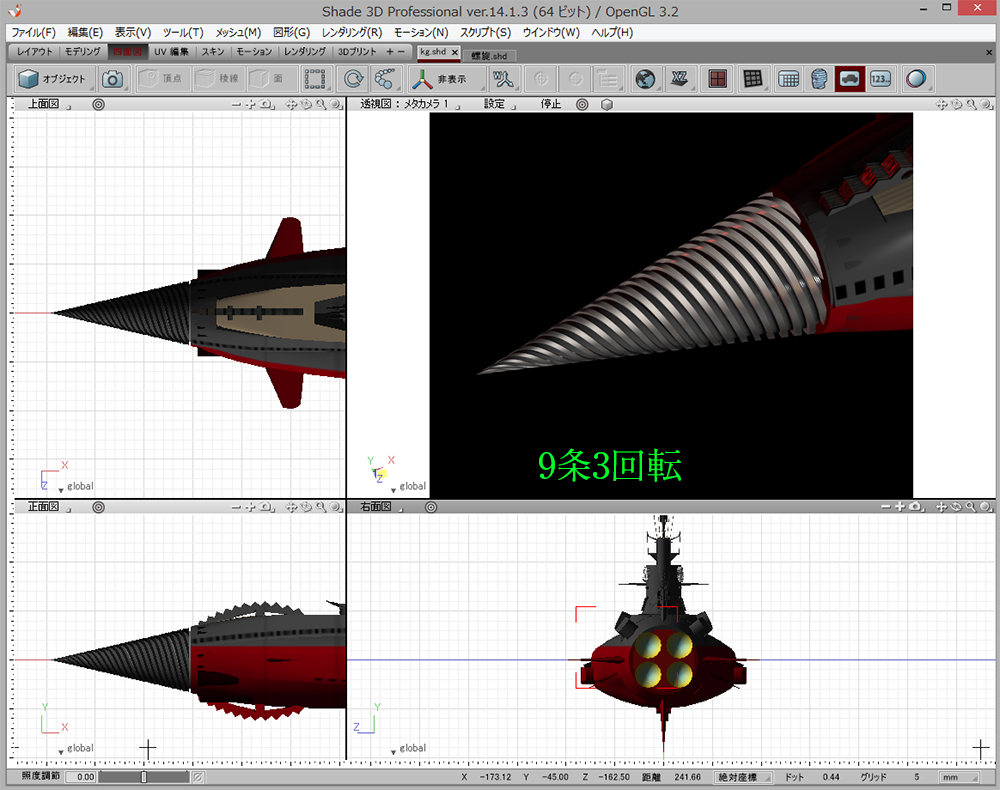
Task: Switch to the モデリング layout tab
Action: coord(83,52)
